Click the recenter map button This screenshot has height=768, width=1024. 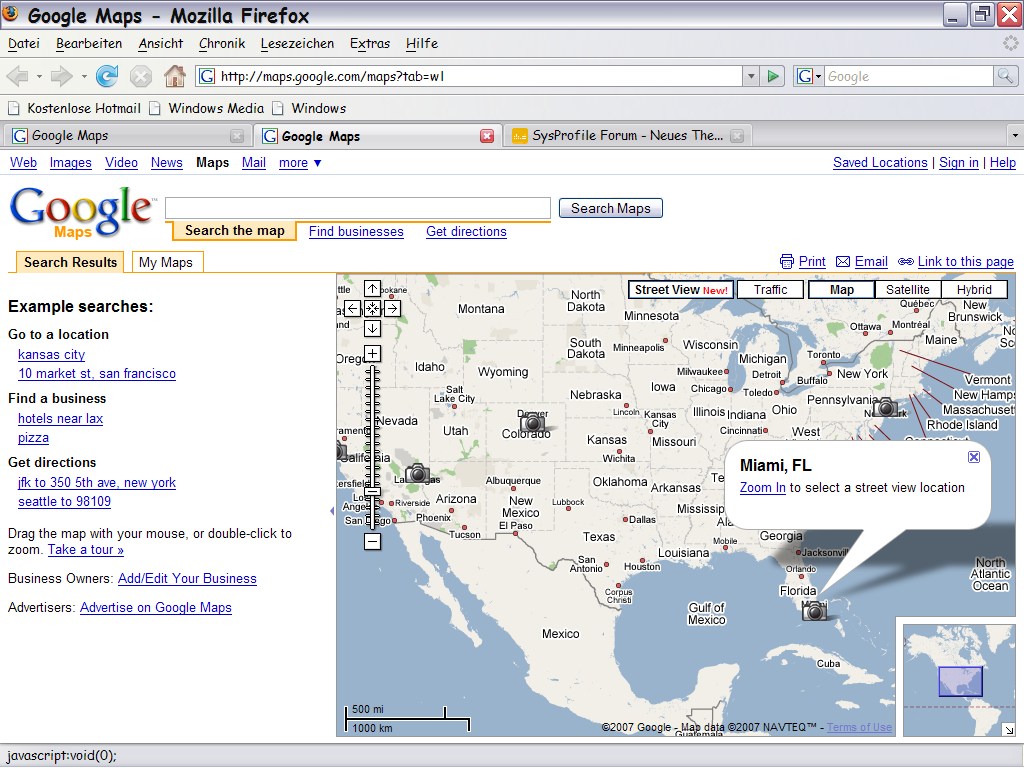[x=372, y=308]
